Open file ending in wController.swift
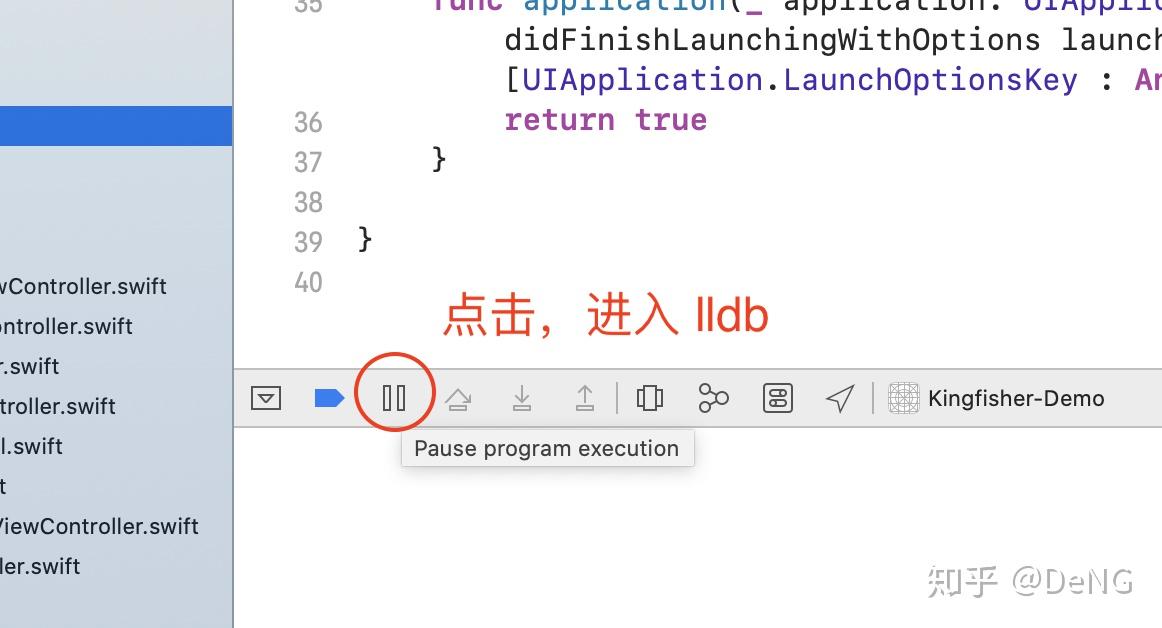Screen dimensions: 1162x628 tap(83, 286)
